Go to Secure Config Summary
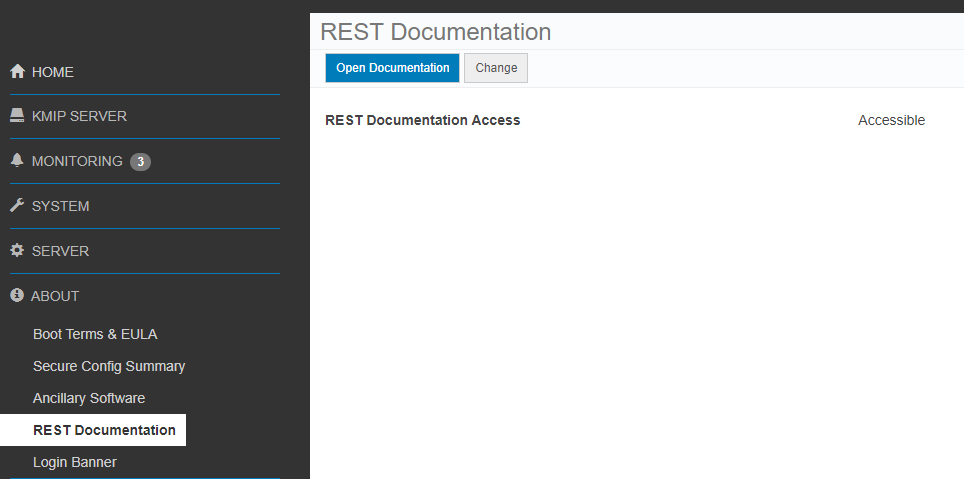 click(109, 366)
